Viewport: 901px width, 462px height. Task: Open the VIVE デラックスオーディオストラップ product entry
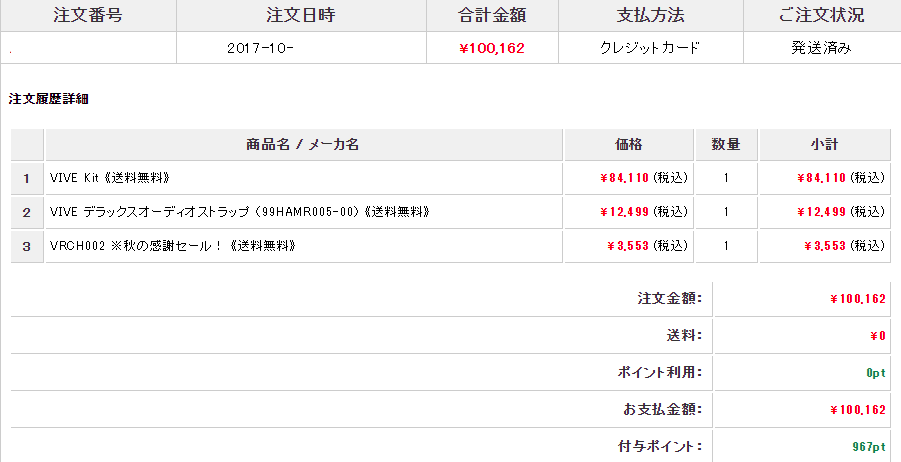pyautogui.click(x=240, y=212)
